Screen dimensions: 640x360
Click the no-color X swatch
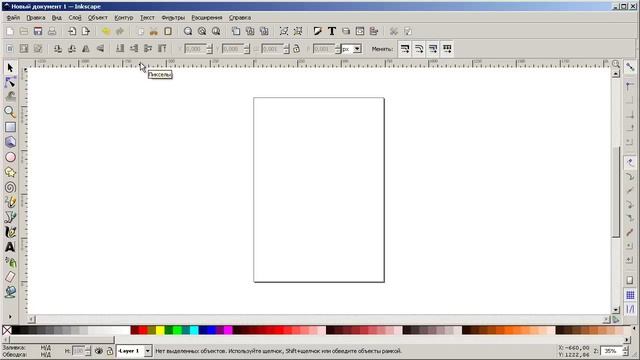7,330
